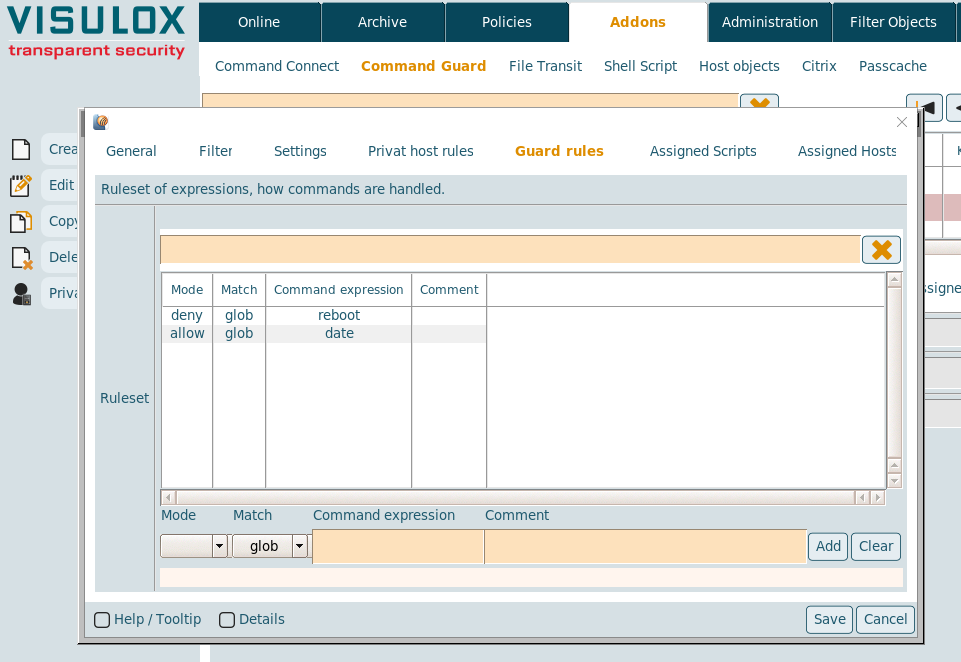Click the Delete document icon in sidebar
This screenshot has width=961, height=662.
(x=21, y=258)
